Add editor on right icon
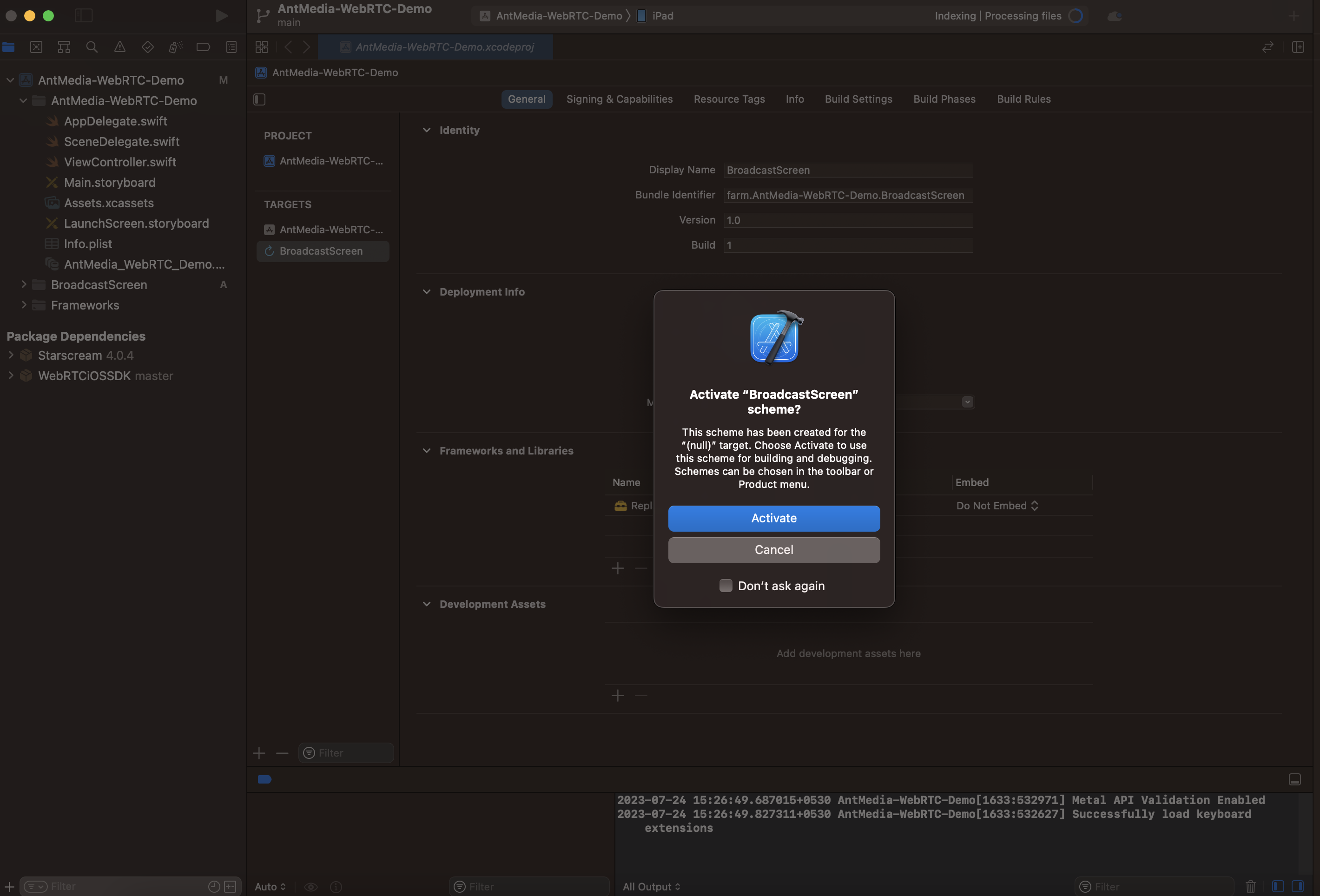The height and width of the screenshot is (896, 1320). (x=1299, y=47)
